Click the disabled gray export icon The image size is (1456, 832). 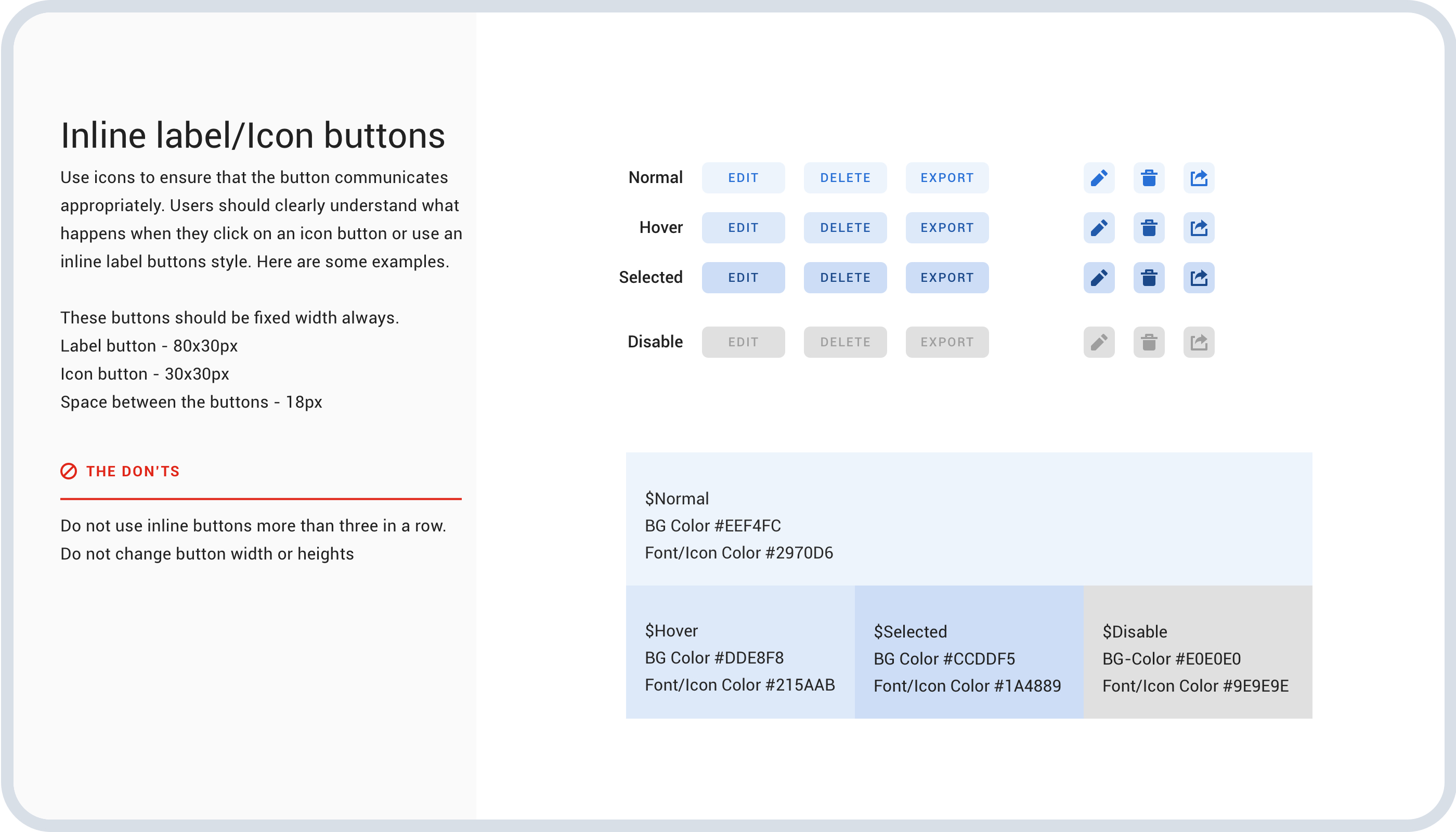(1198, 342)
